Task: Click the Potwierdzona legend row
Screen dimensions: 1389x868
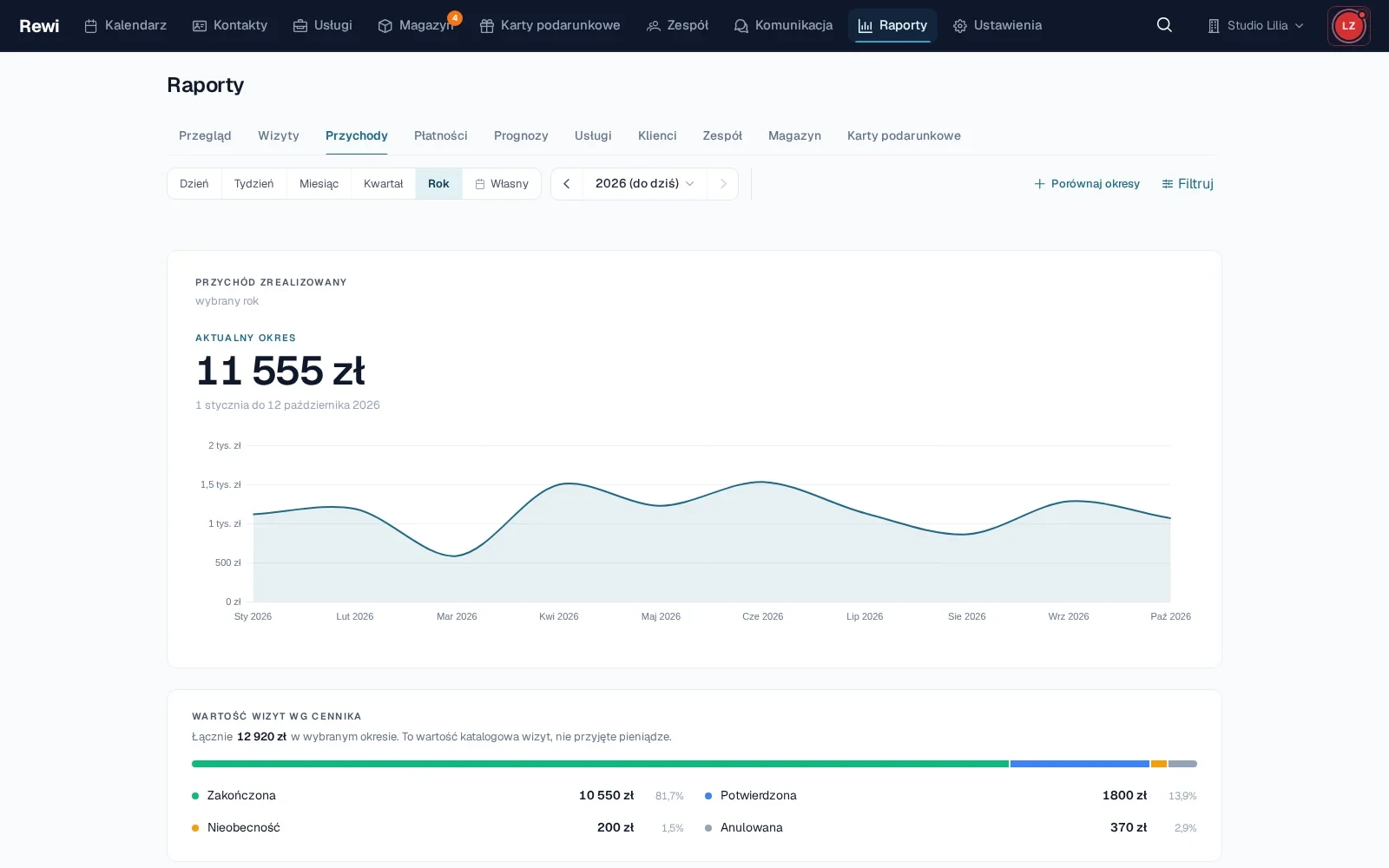Action: pyautogui.click(x=951, y=795)
